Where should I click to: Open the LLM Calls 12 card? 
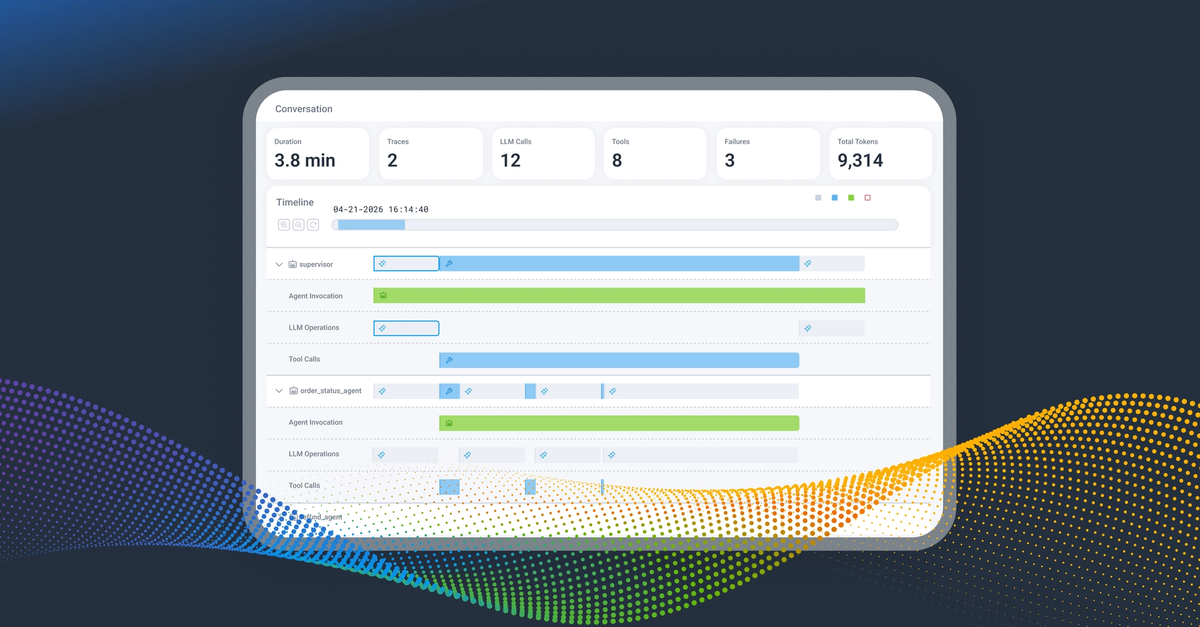[543, 153]
